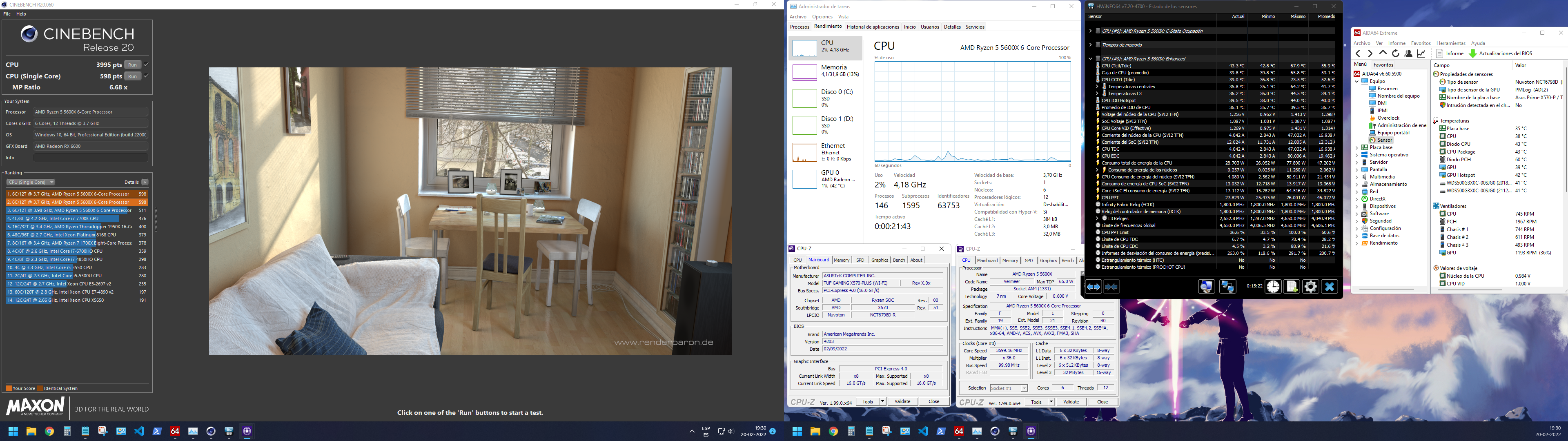This screenshot has width=1568, height=441.
Task: Click HWiNFO's collapse-columns arrows icon
Action: point(1111,287)
